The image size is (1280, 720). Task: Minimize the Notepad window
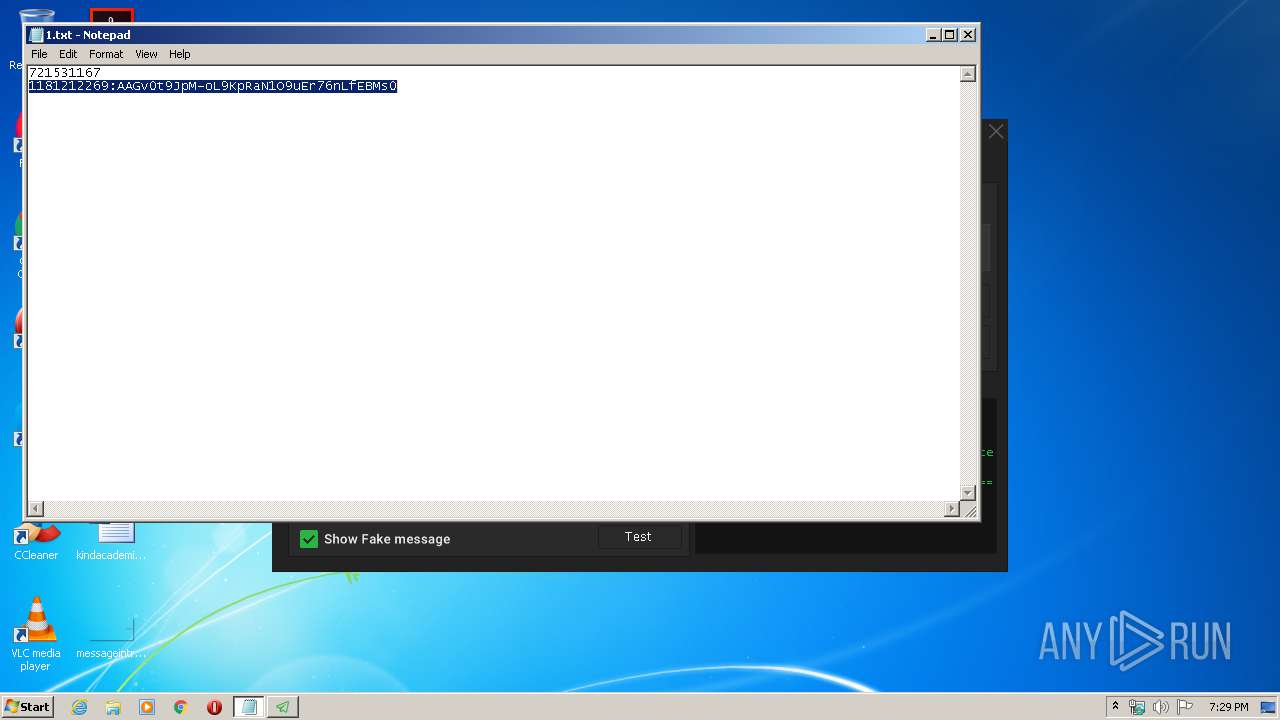point(933,34)
